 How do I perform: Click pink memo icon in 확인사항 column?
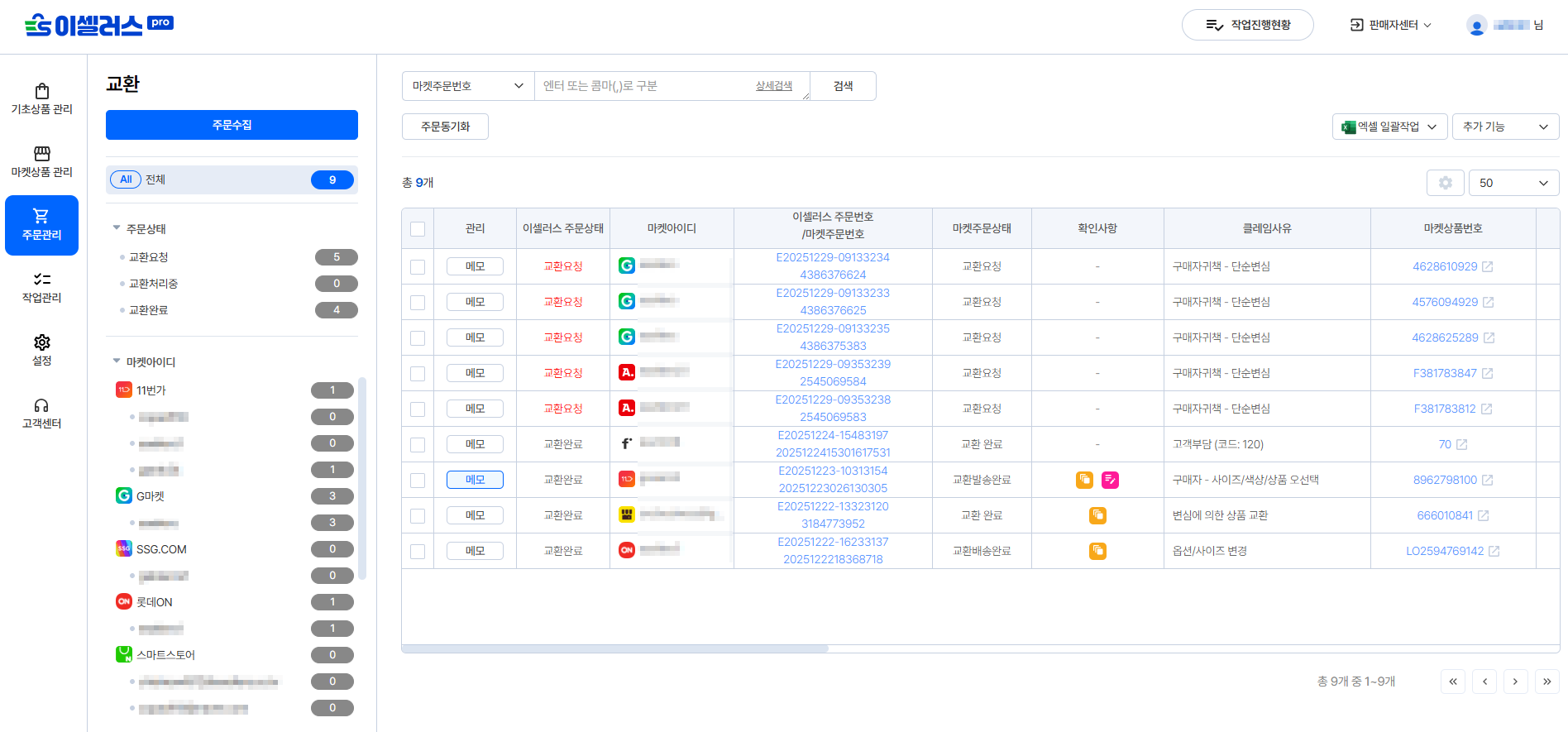pyautogui.click(x=1110, y=480)
